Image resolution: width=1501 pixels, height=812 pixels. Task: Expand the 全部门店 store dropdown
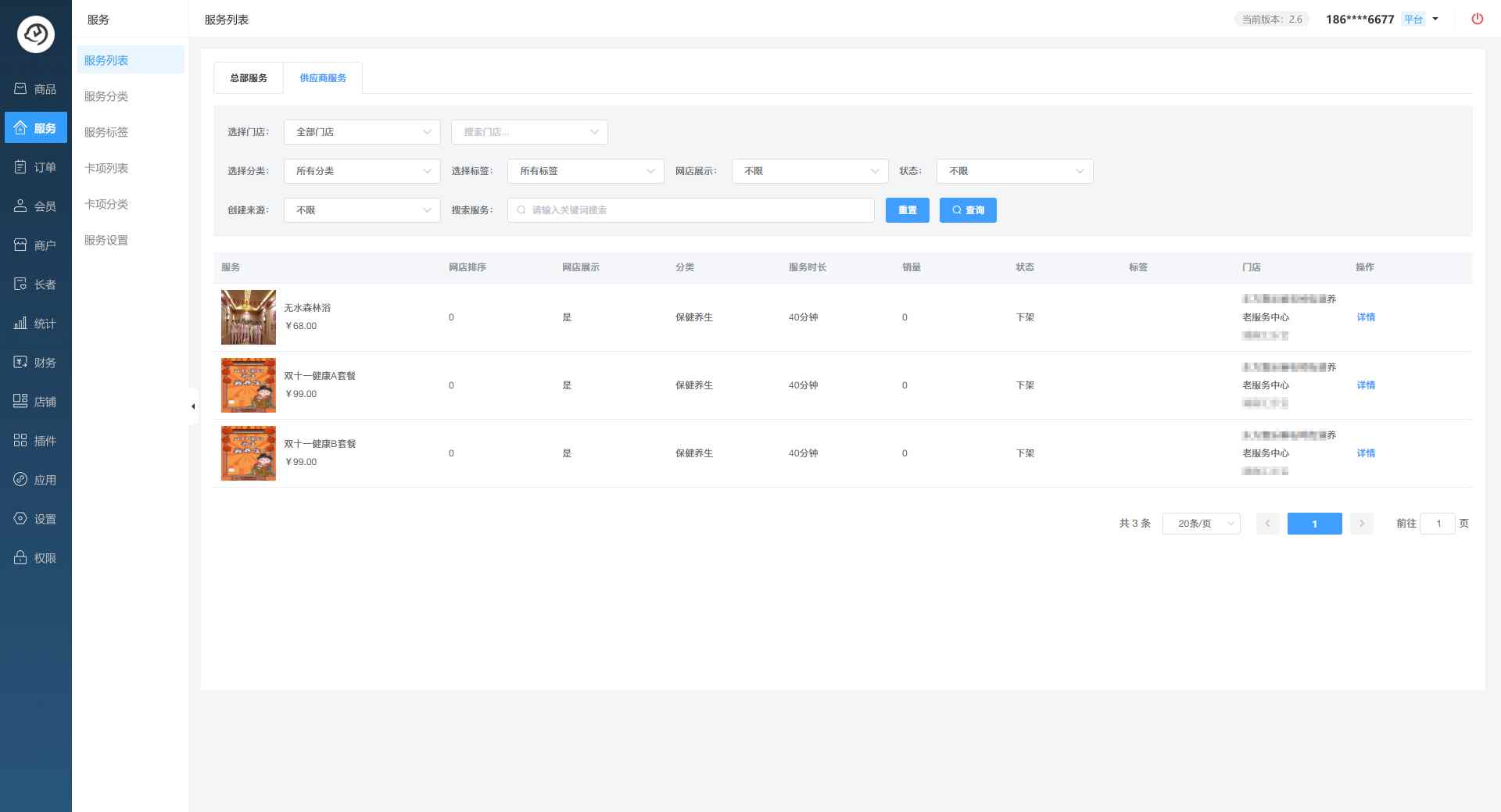coord(362,132)
